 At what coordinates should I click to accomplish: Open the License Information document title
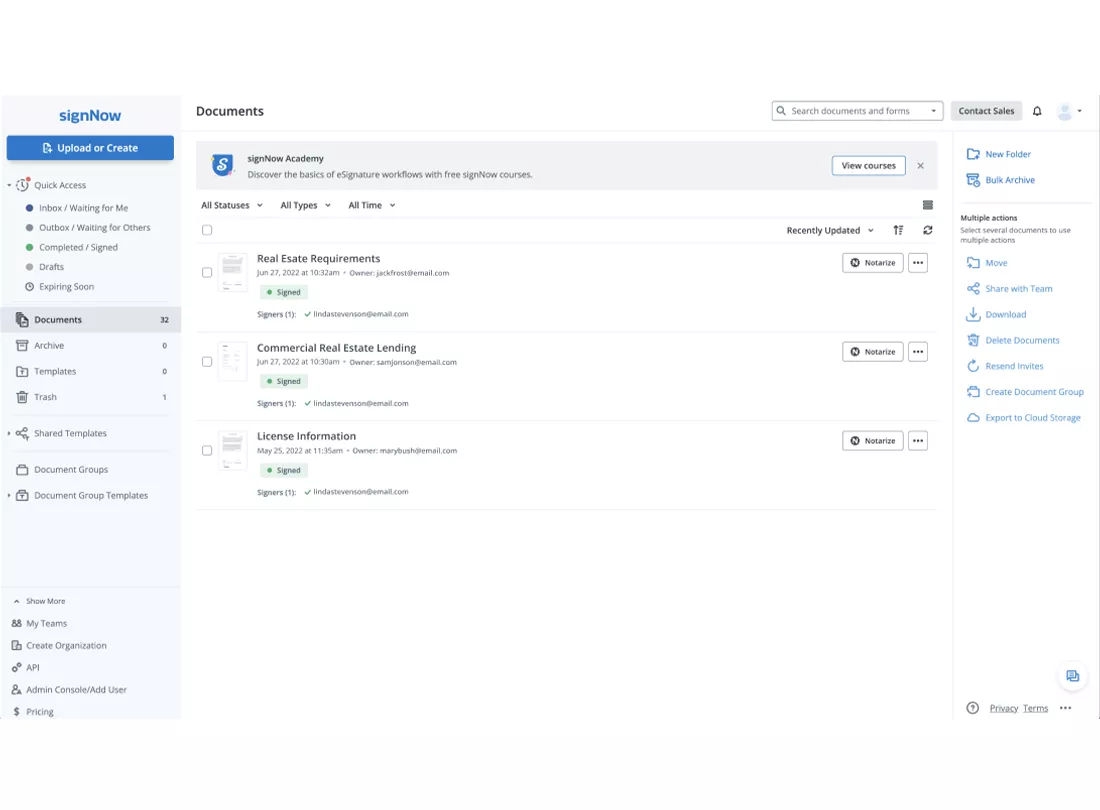[x=306, y=436]
